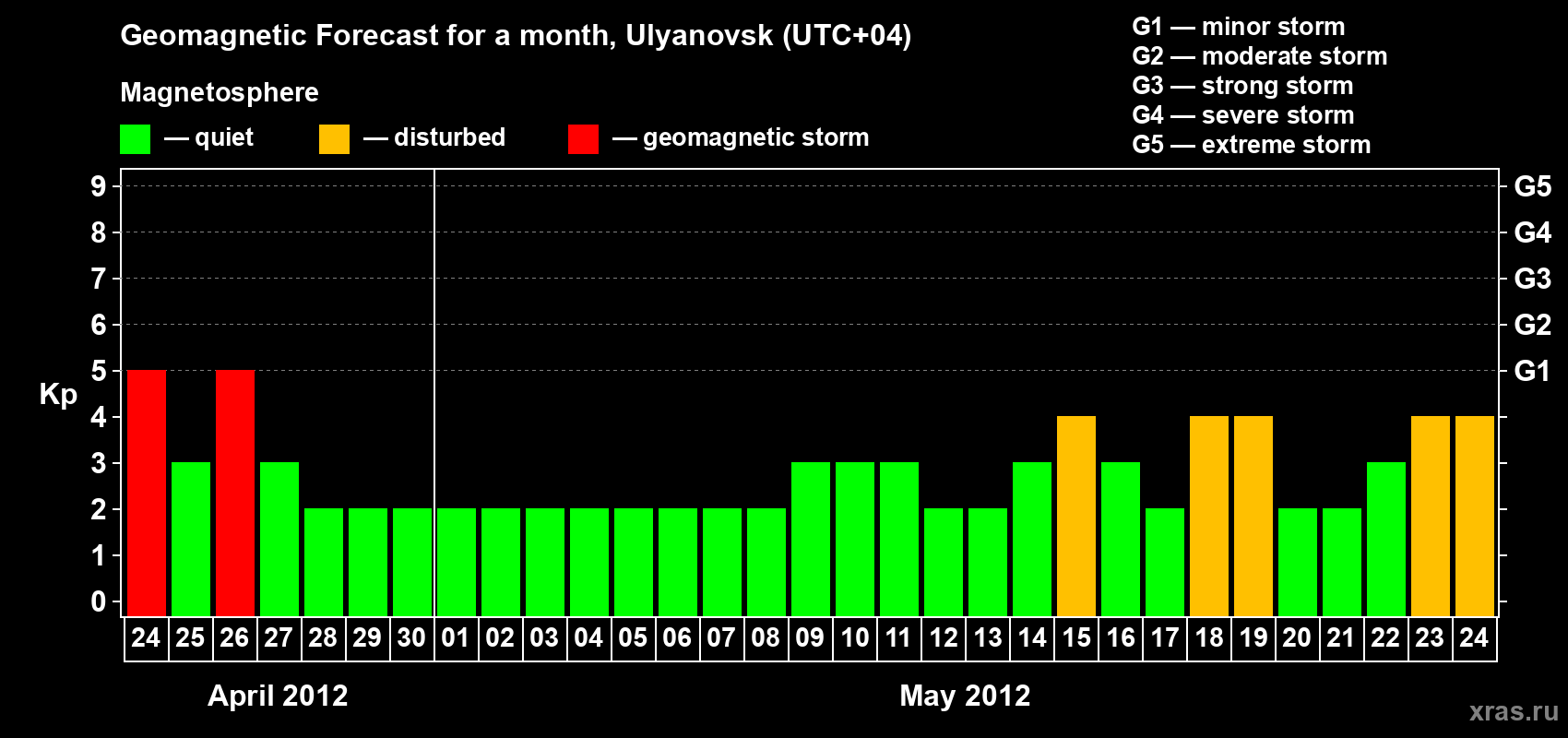1568x738 pixels.
Task: Select the green bar for April 25
Action: tap(191, 539)
